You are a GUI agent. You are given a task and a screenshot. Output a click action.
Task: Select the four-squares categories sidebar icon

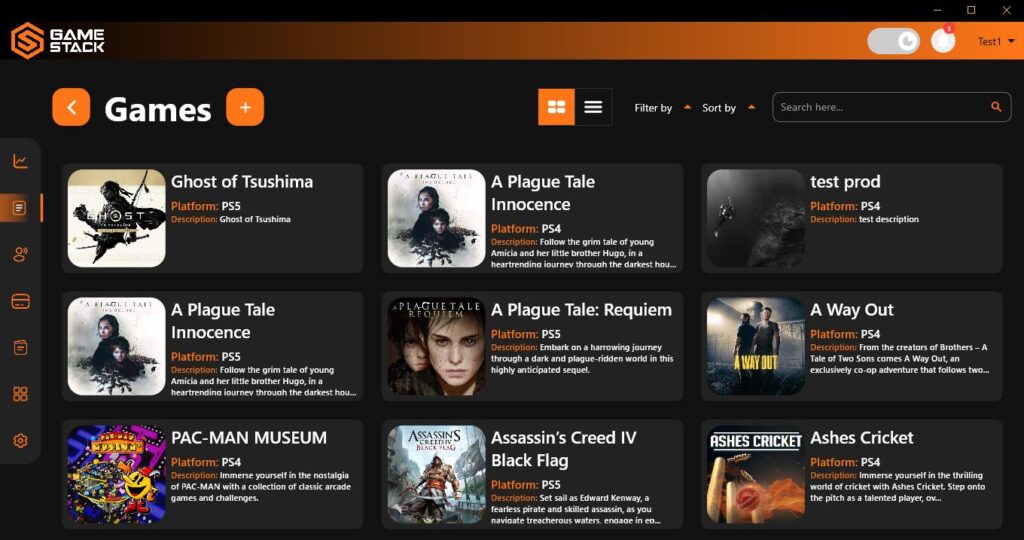(x=20, y=394)
